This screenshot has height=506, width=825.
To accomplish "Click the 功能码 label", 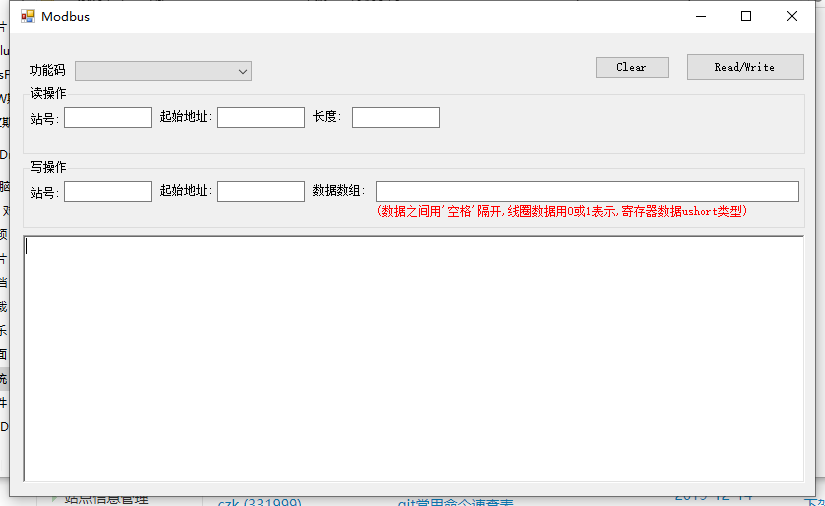I will (x=48, y=70).
